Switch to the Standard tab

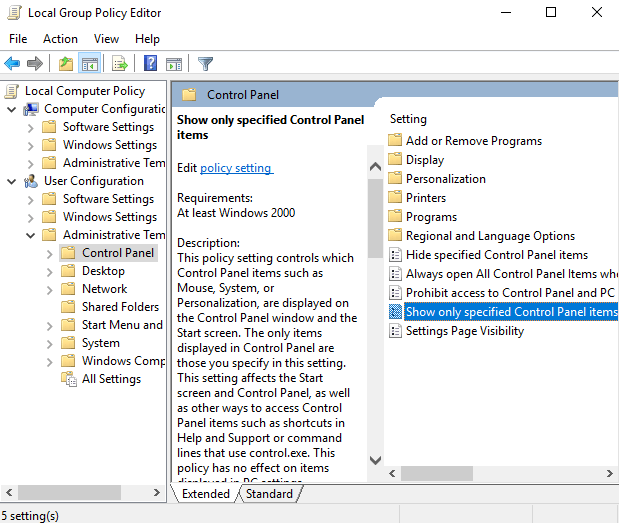[269, 494]
